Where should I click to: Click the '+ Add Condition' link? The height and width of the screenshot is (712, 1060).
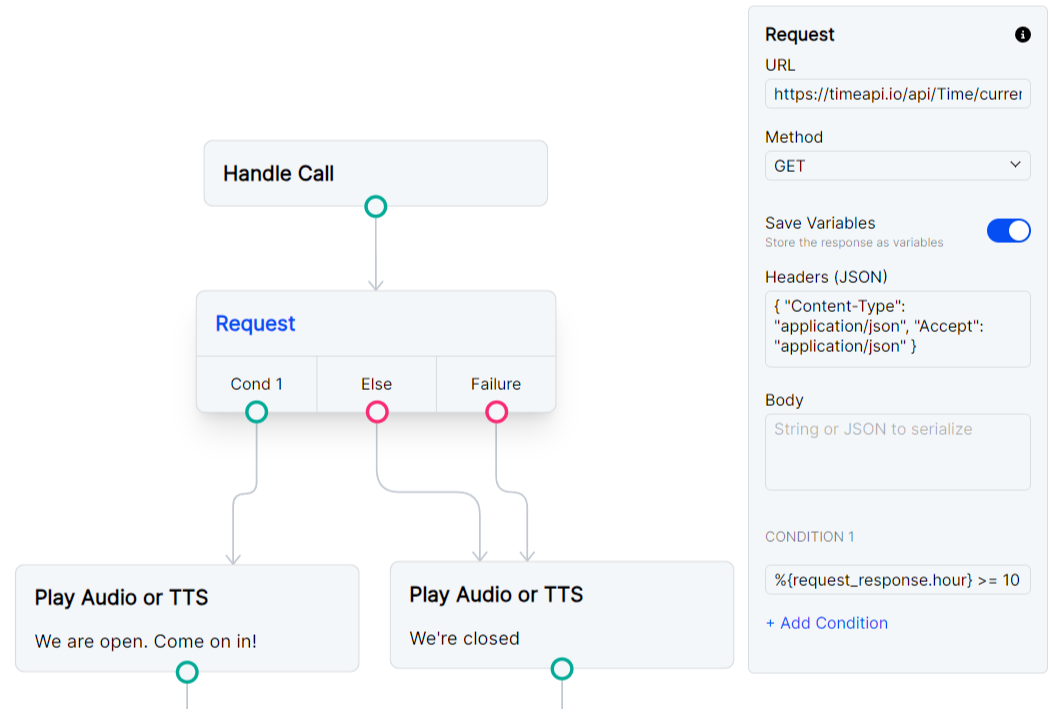827,623
